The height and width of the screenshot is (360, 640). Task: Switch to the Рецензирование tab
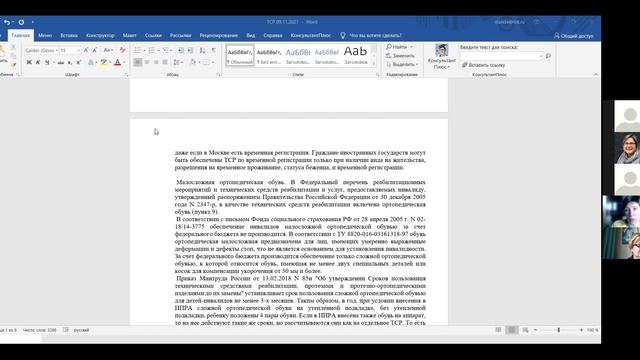tap(218, 36)
